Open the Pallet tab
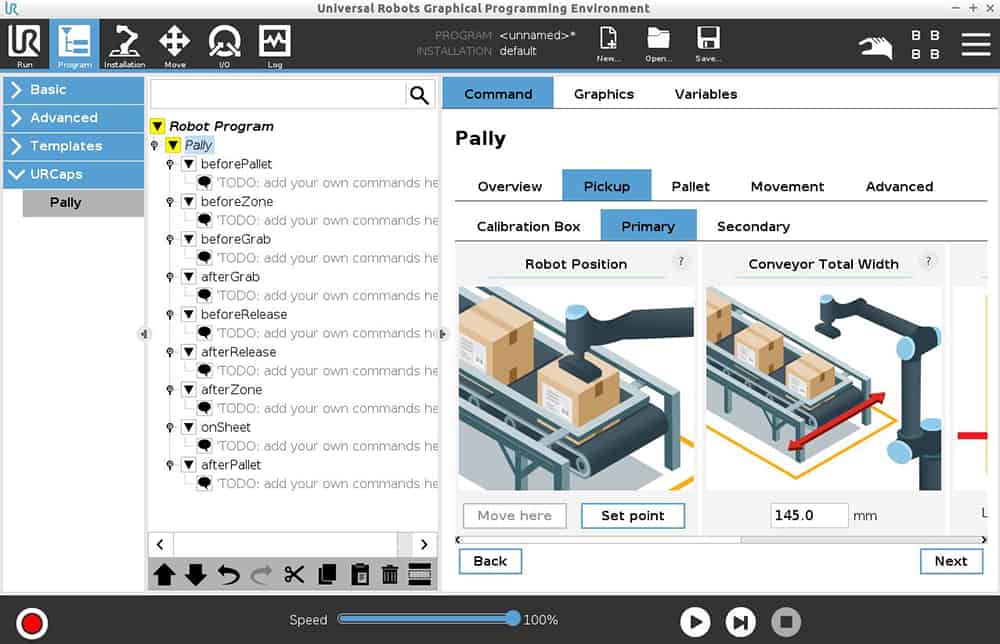The height and width of the screenshot is (644, 1000). point(690,186)
